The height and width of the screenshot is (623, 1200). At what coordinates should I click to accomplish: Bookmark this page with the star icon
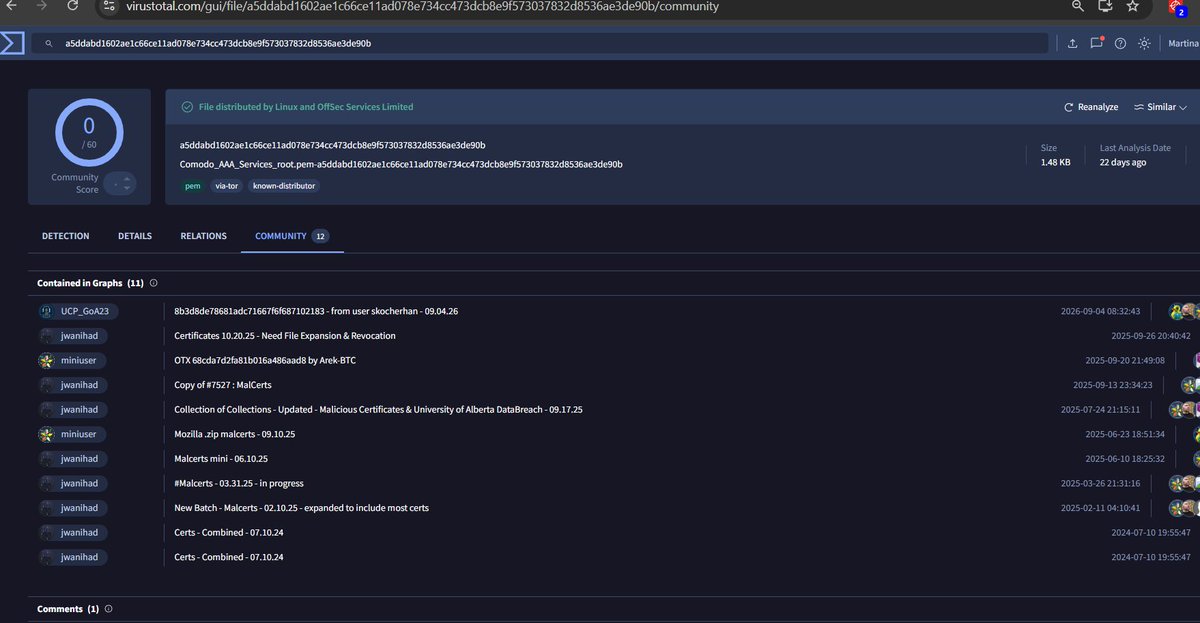click(1132, 6)
